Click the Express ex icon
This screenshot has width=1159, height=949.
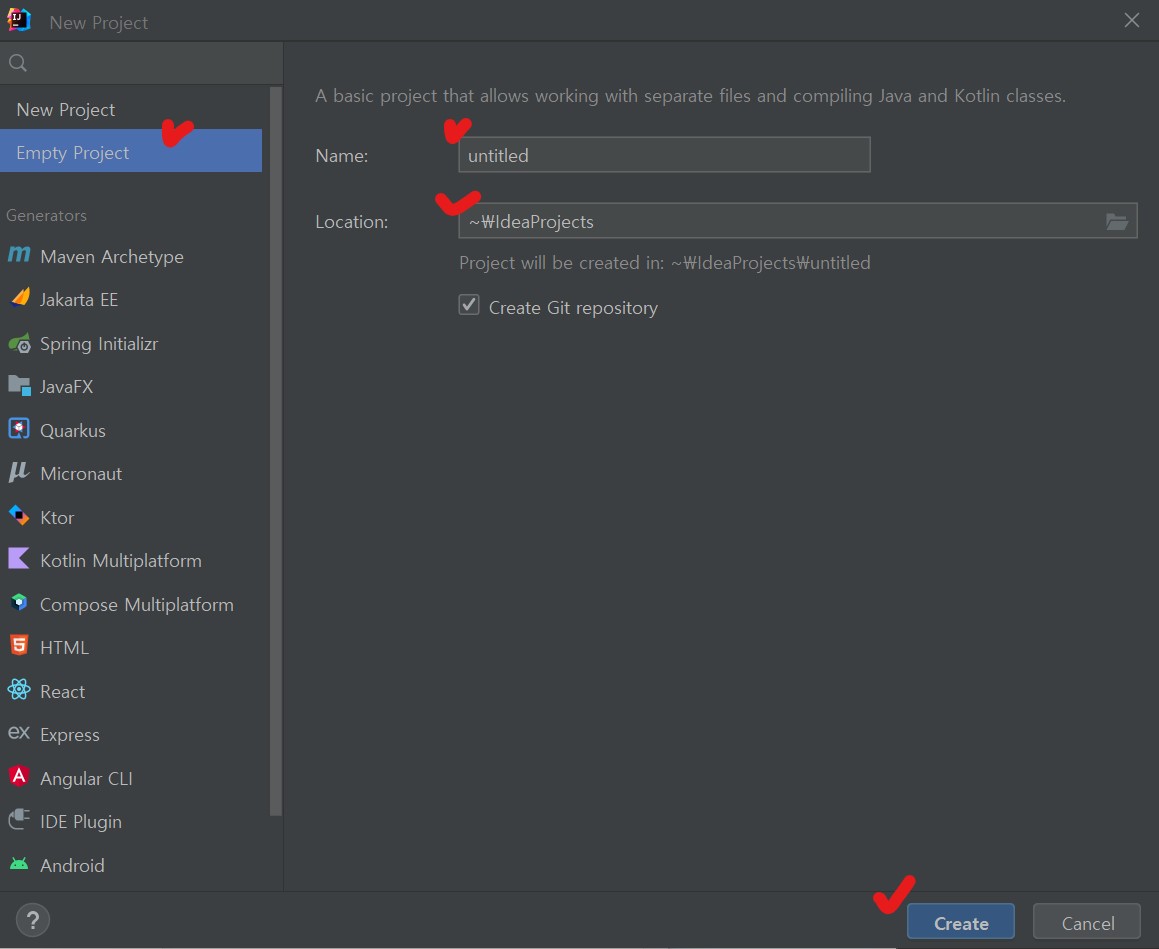pos(18,733)
